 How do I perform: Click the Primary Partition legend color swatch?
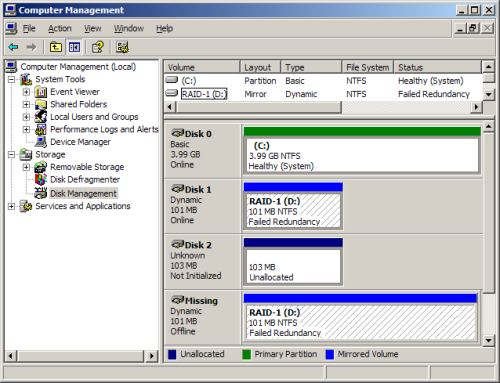[x=247, y=354]
